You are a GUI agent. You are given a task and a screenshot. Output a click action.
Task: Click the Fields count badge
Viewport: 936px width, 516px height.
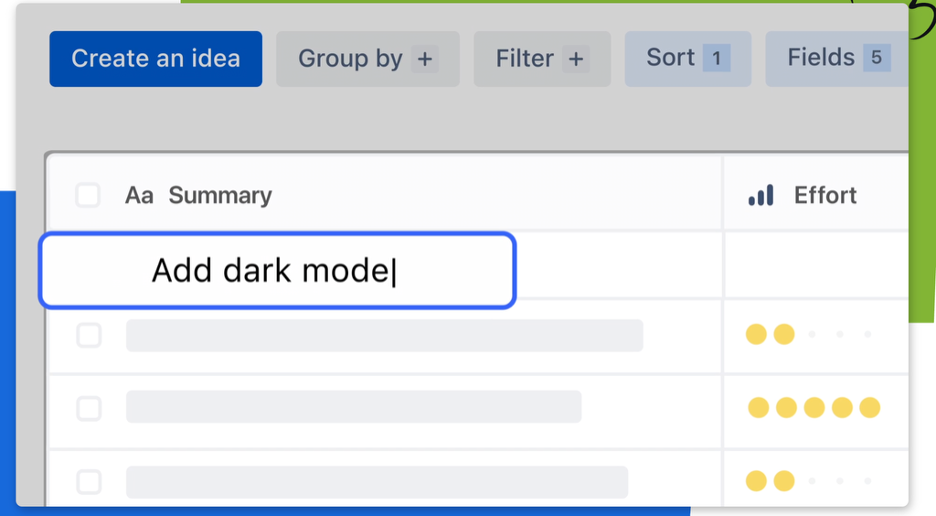point(876,58)
